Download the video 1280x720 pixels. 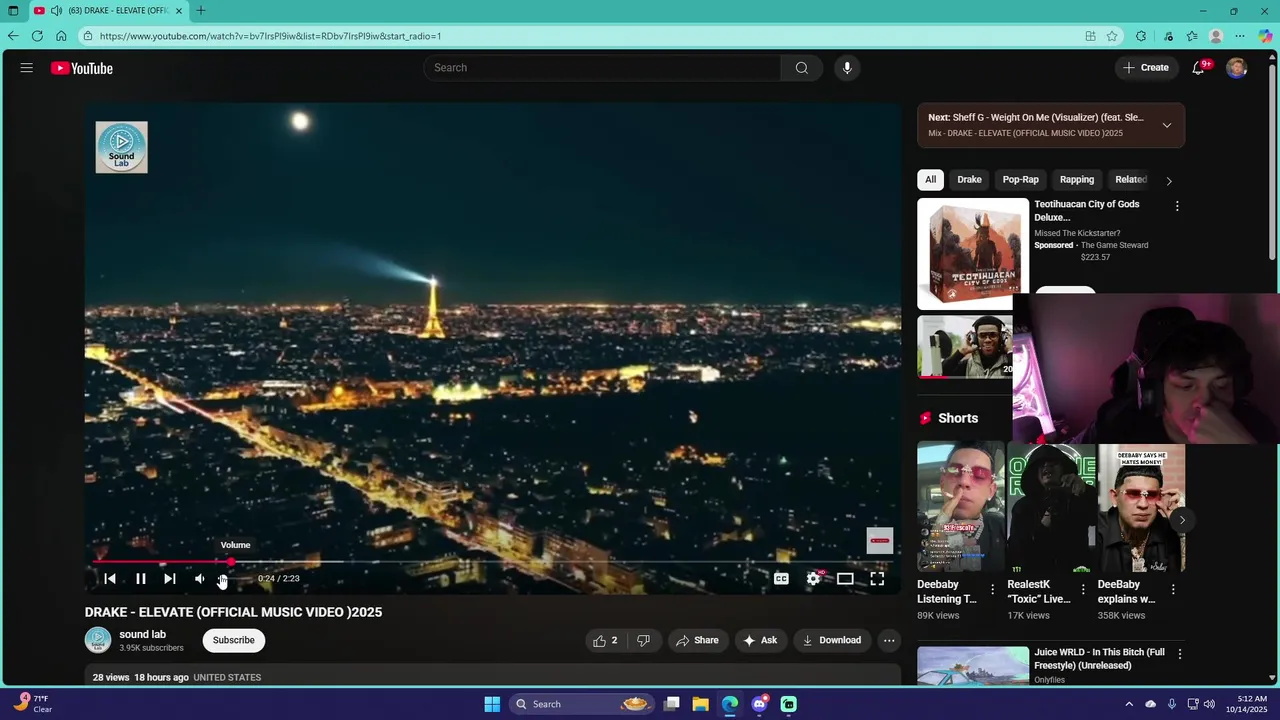[x=832, y=641]
